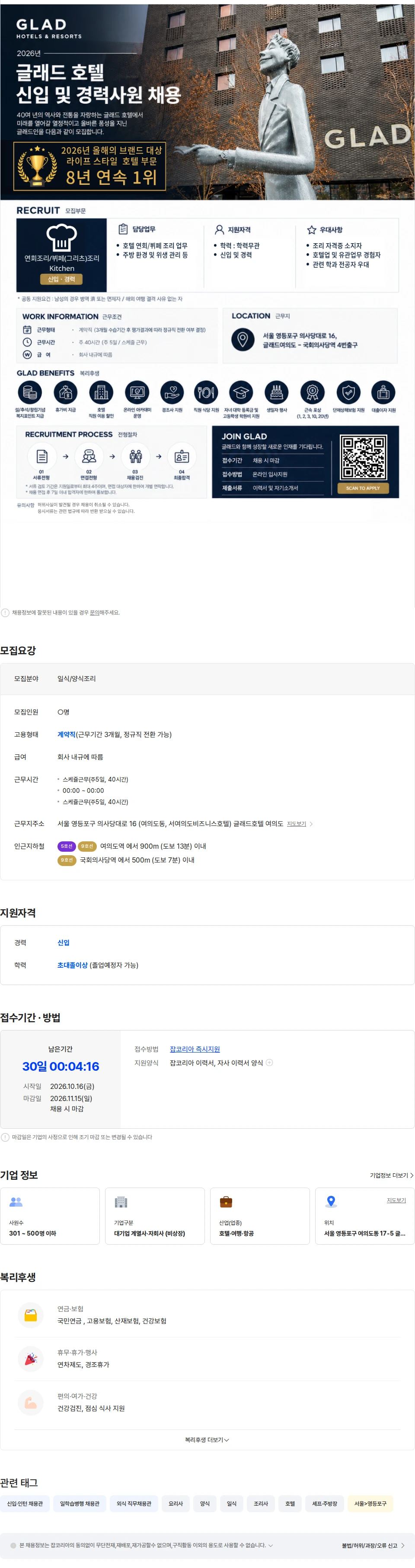Click the GLAD Hotels & Resorts logo

tap(48, 28)
